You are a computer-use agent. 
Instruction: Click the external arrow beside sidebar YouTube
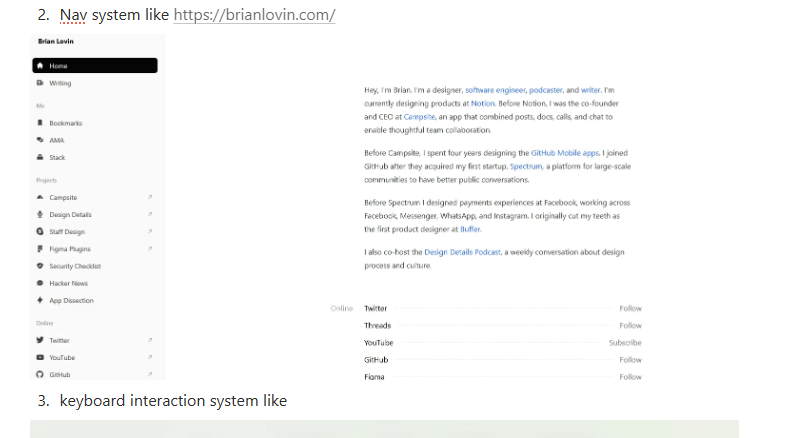(x=150, y=357)
